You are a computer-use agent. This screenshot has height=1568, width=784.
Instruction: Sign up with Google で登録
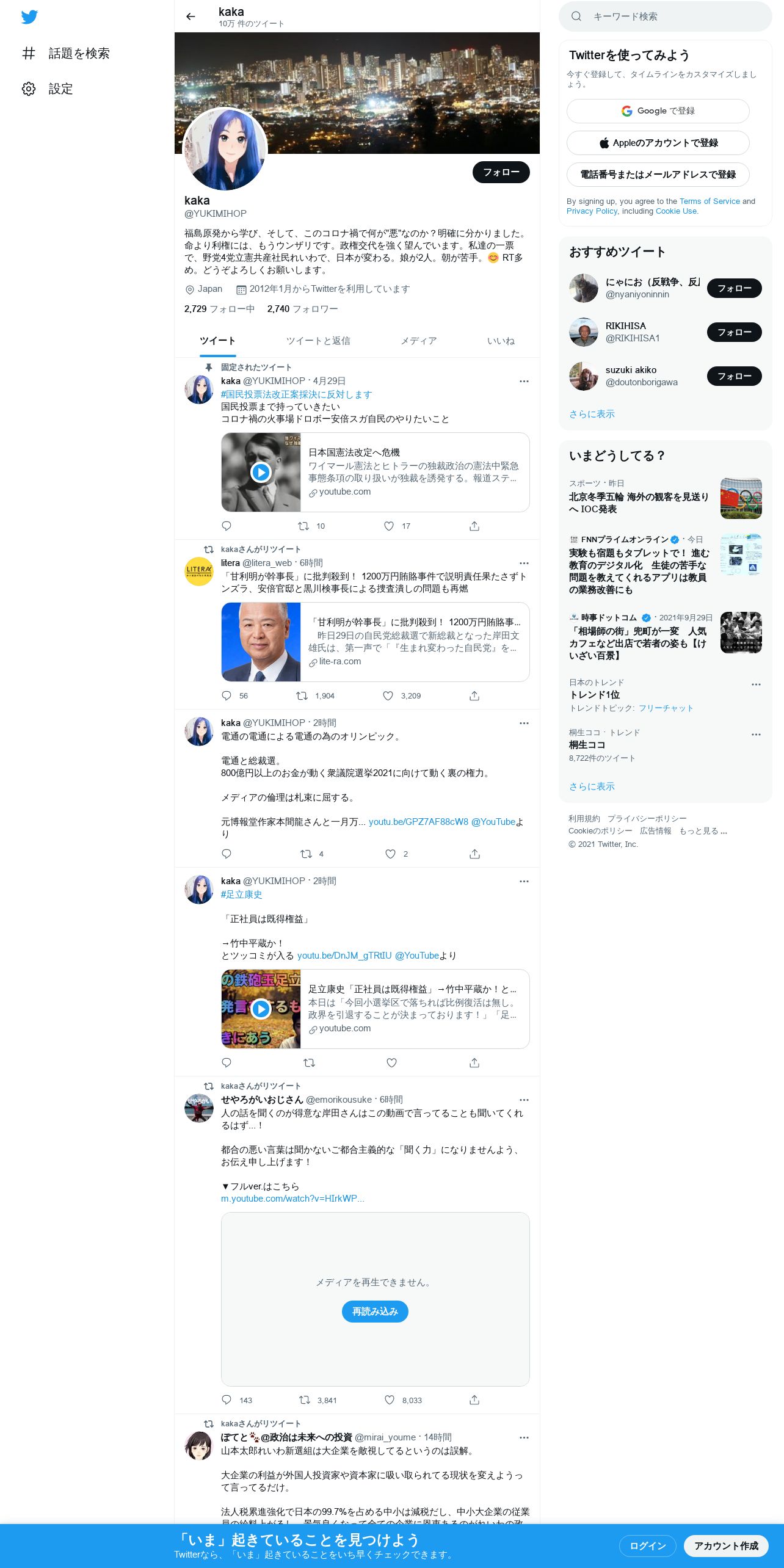pyautogui.click(x=658, y=111)
